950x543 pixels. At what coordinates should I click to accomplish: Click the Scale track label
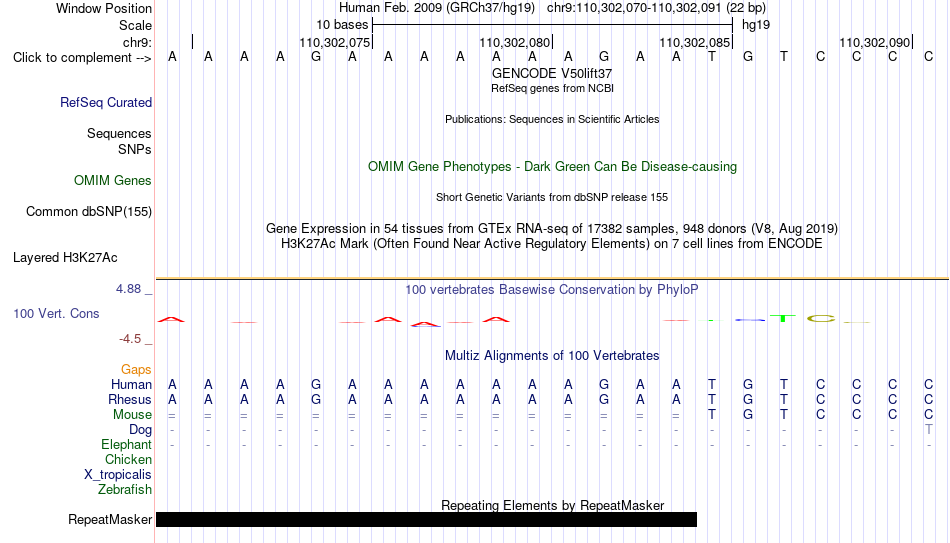point(136,25)
